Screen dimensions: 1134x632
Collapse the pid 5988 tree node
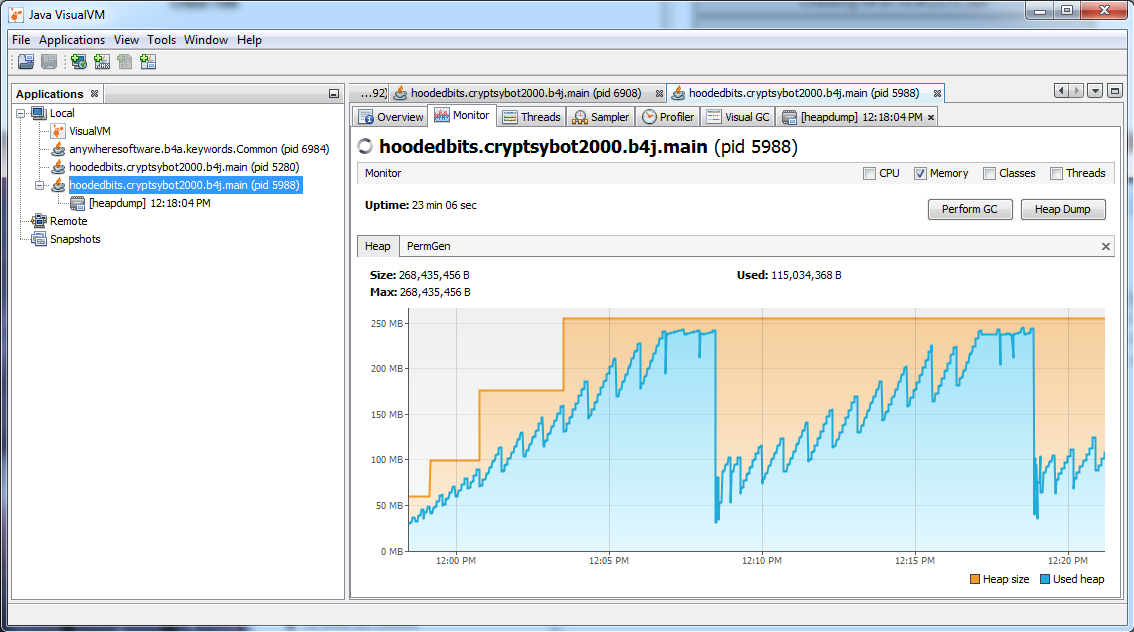pos(40,185)
